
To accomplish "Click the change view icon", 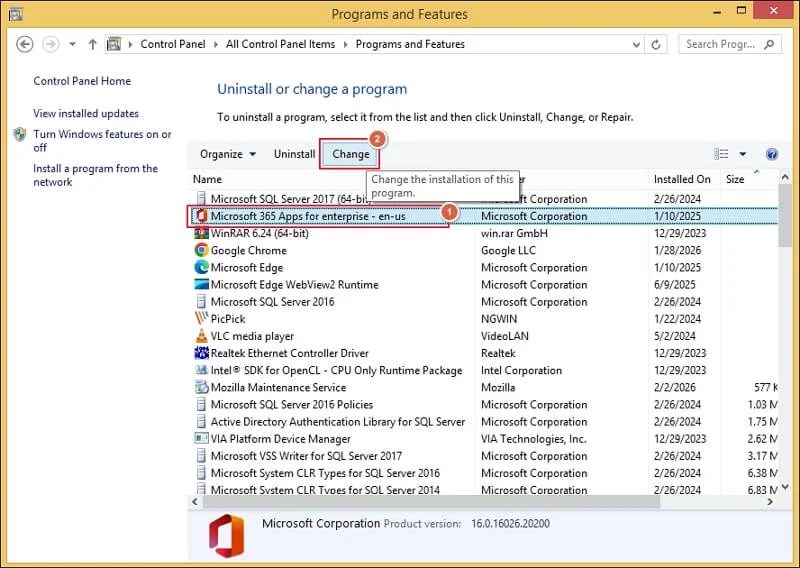I will coord(721,154).
